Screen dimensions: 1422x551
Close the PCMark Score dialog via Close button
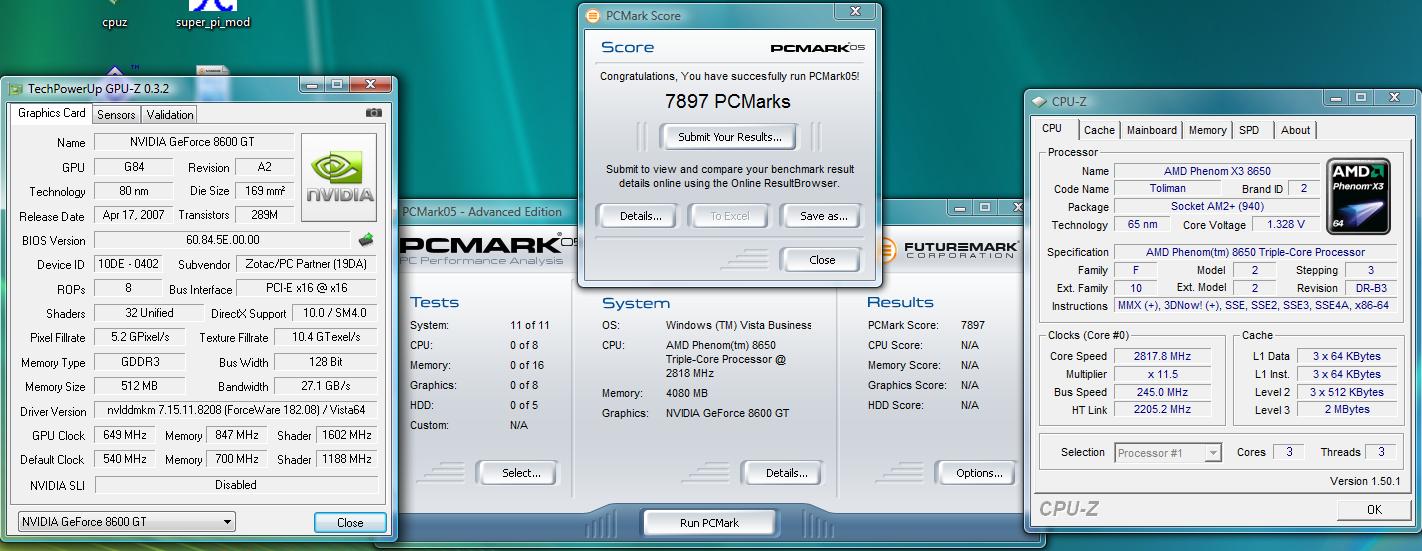point(822,260)
